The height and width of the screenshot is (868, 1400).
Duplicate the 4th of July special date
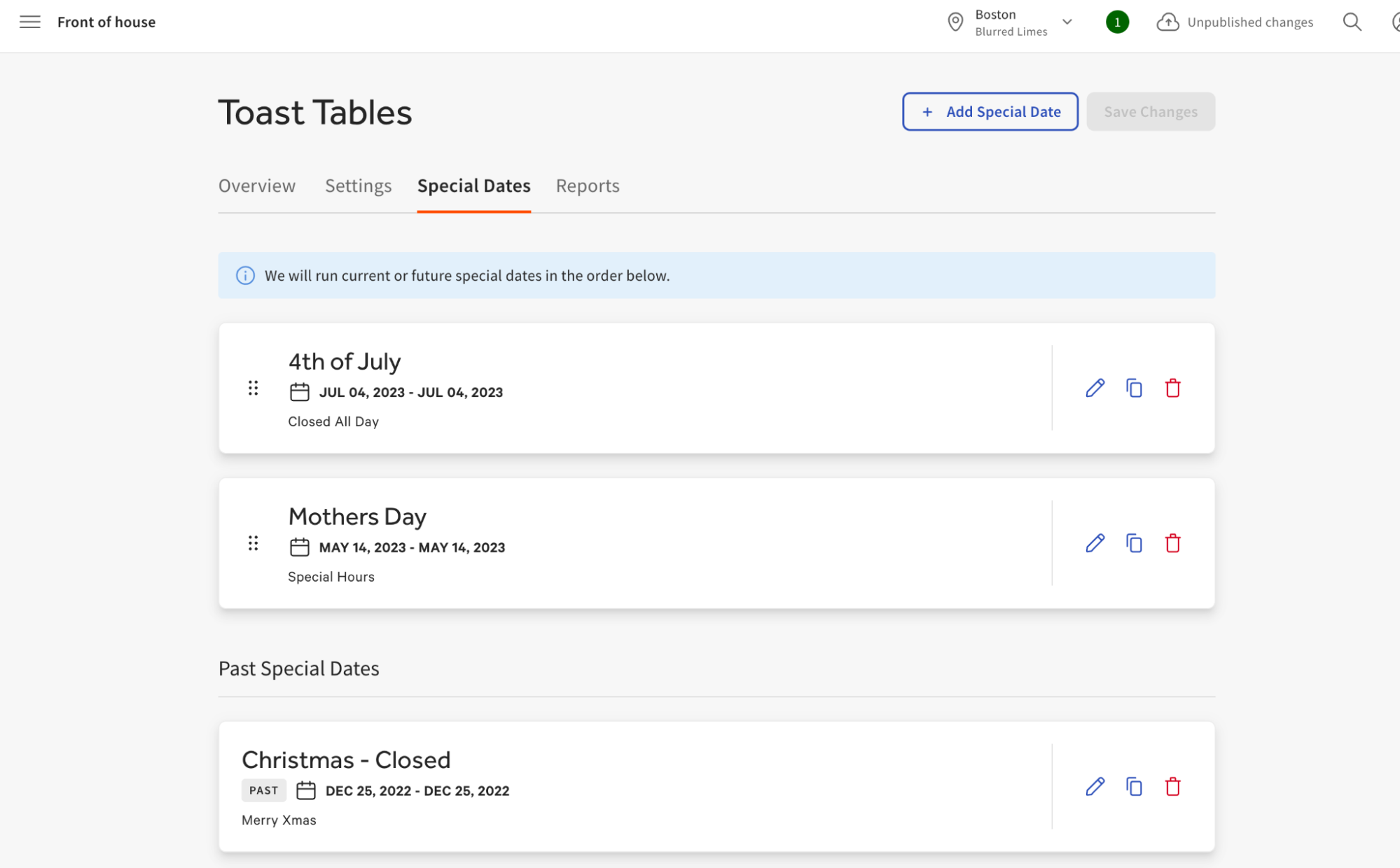1134,388
